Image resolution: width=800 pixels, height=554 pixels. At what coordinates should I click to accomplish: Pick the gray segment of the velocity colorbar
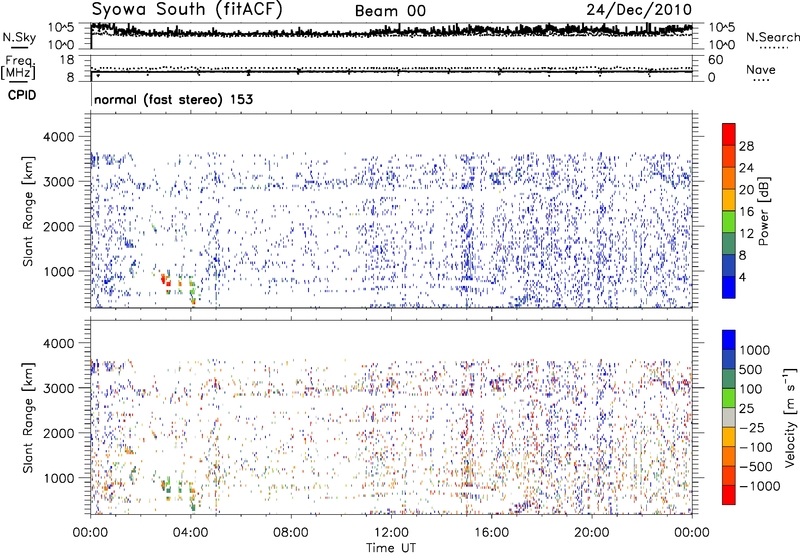(x=729, y=418)
